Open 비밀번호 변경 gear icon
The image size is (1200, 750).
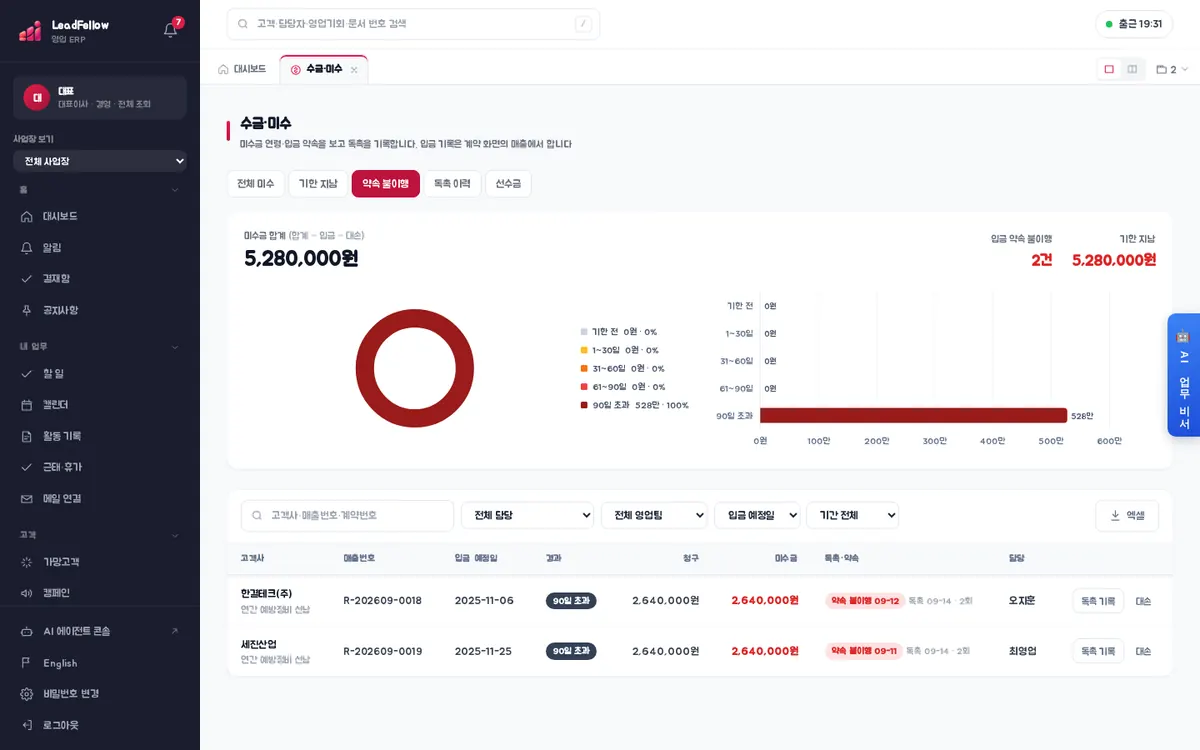pos(27,693)
